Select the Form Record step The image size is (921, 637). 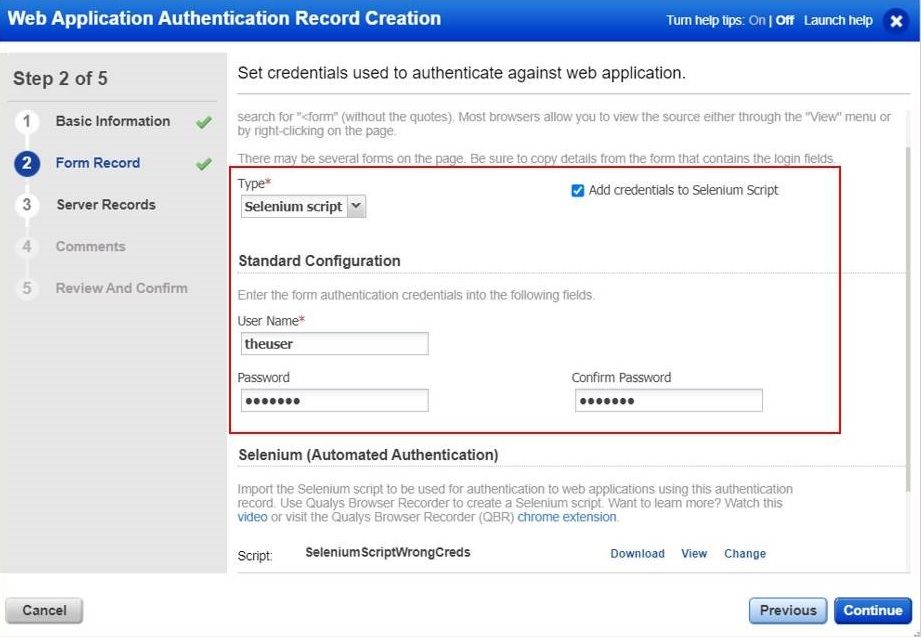(x=98, y=163)
